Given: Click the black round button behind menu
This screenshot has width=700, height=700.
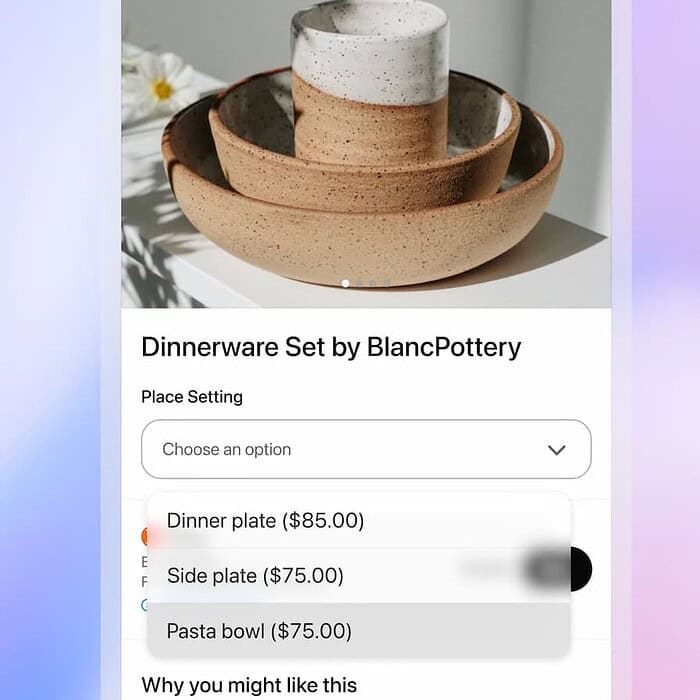Looking at the screenshot, I should point(581,569).
